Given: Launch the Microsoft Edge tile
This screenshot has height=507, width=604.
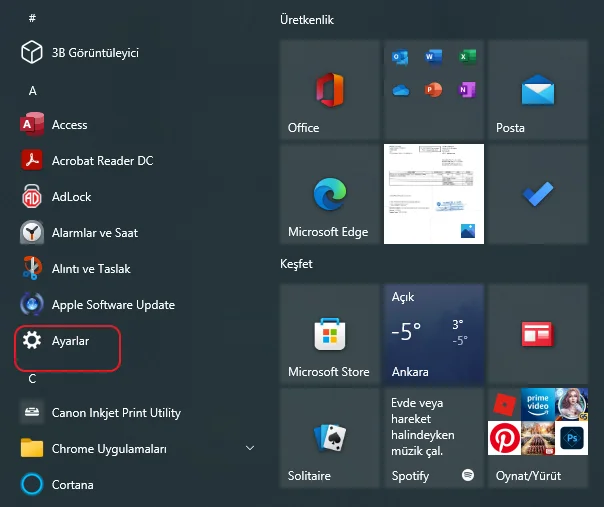Looking at the screenshot, I should pyautogui.click(x=329, y=194).
